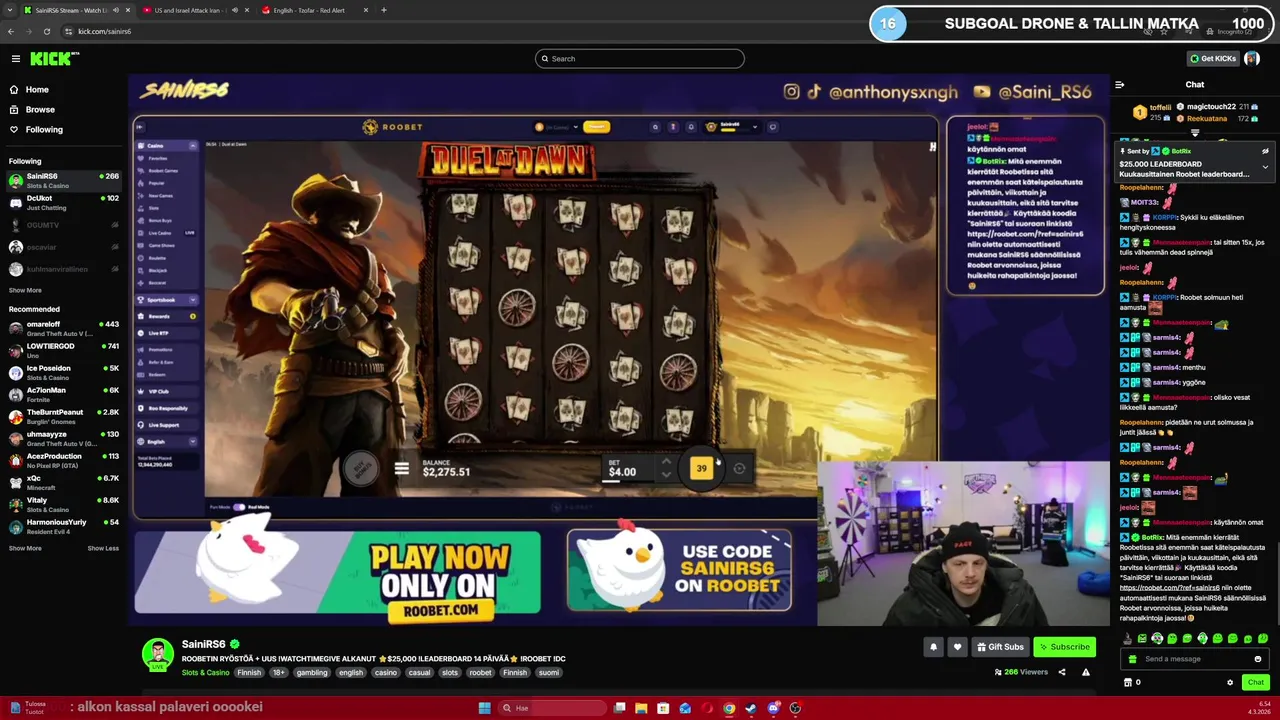
Task: Open emoji picker in chat input
Action: coord(1257,659)
